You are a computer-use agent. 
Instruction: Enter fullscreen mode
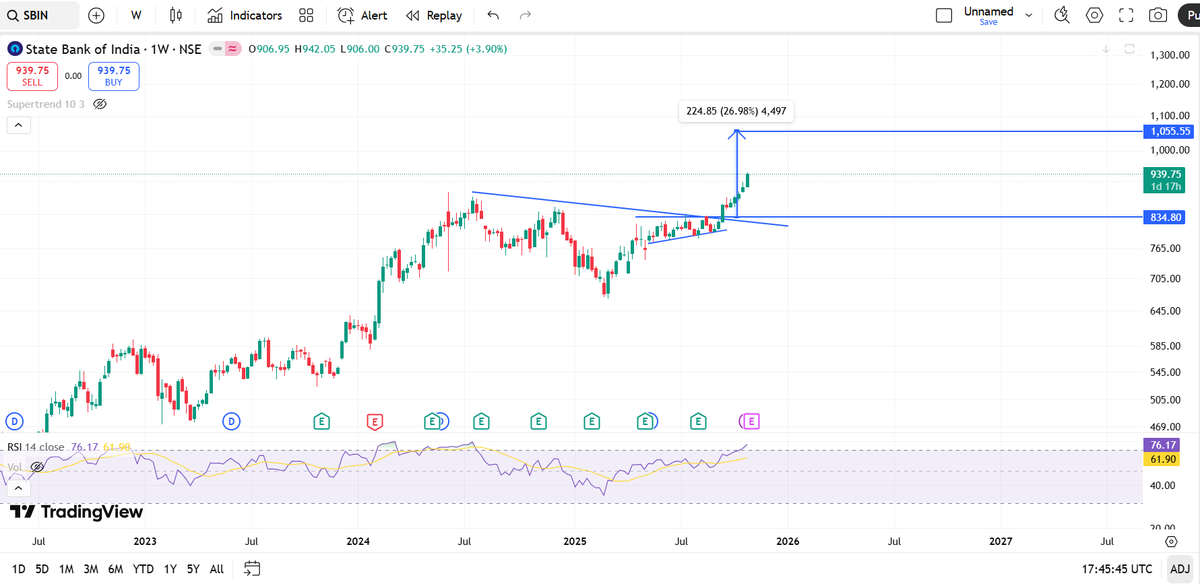click(x=1126, y=15)
